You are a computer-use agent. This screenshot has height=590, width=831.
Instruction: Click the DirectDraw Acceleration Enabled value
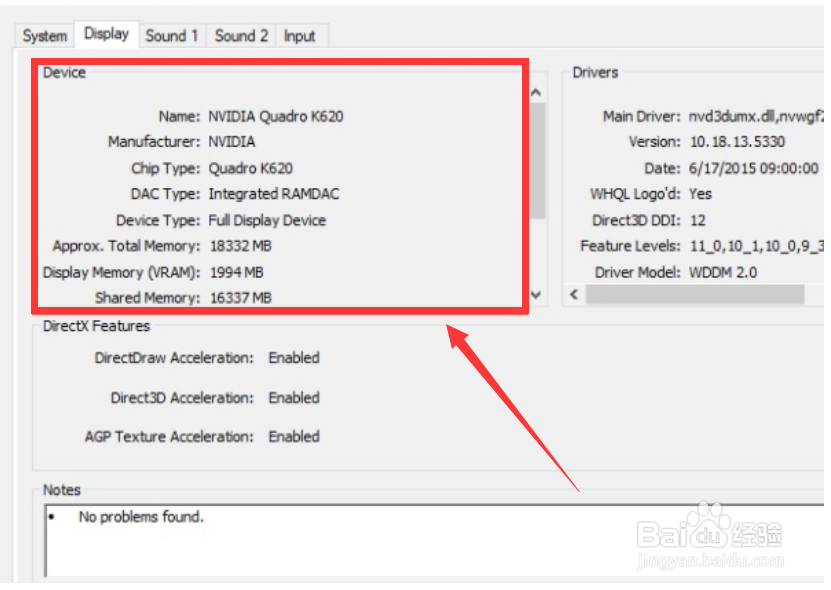[x=294, y=358]
